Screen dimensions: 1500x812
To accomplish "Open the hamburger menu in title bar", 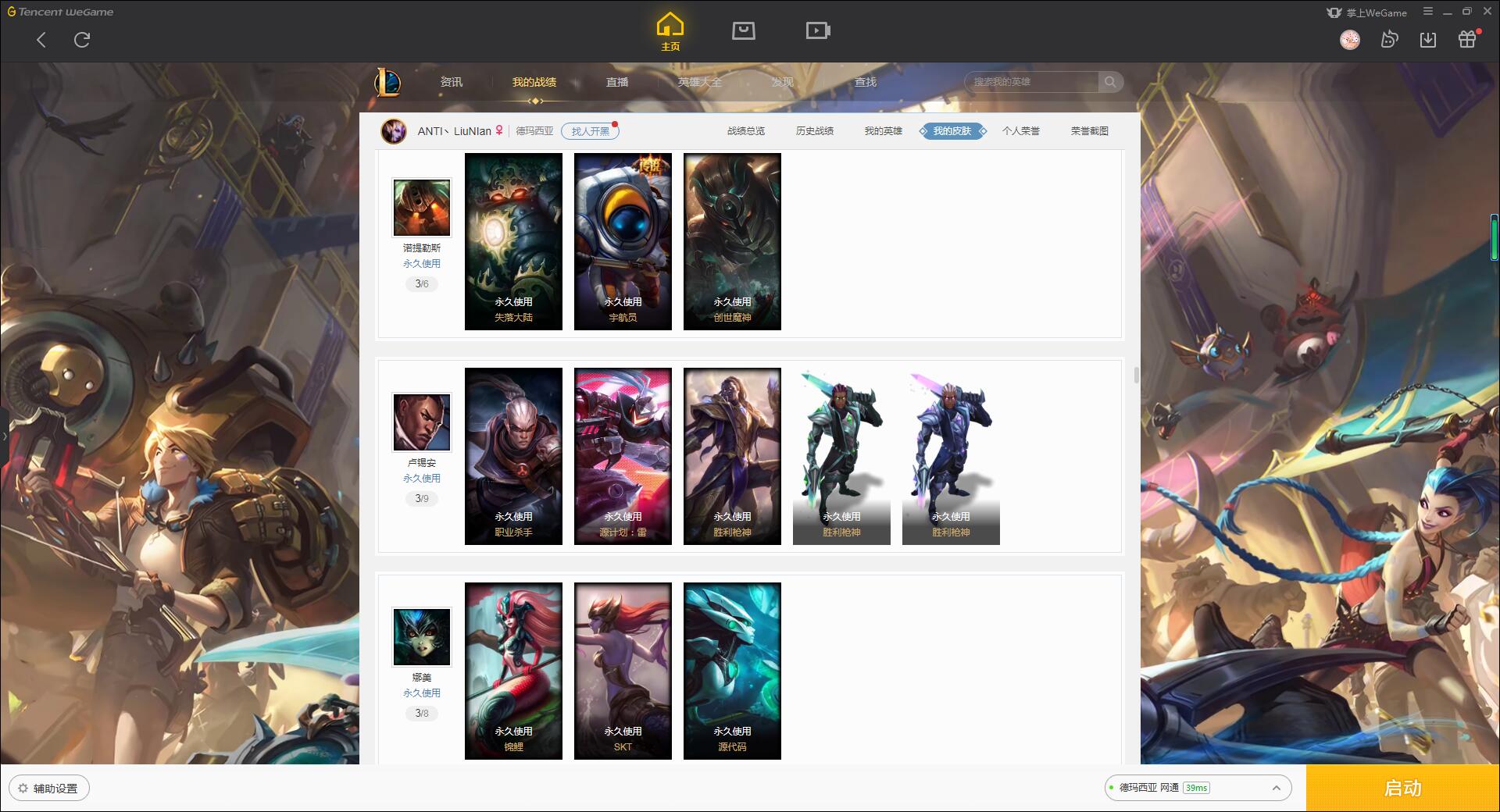I will coord(1428,12).
